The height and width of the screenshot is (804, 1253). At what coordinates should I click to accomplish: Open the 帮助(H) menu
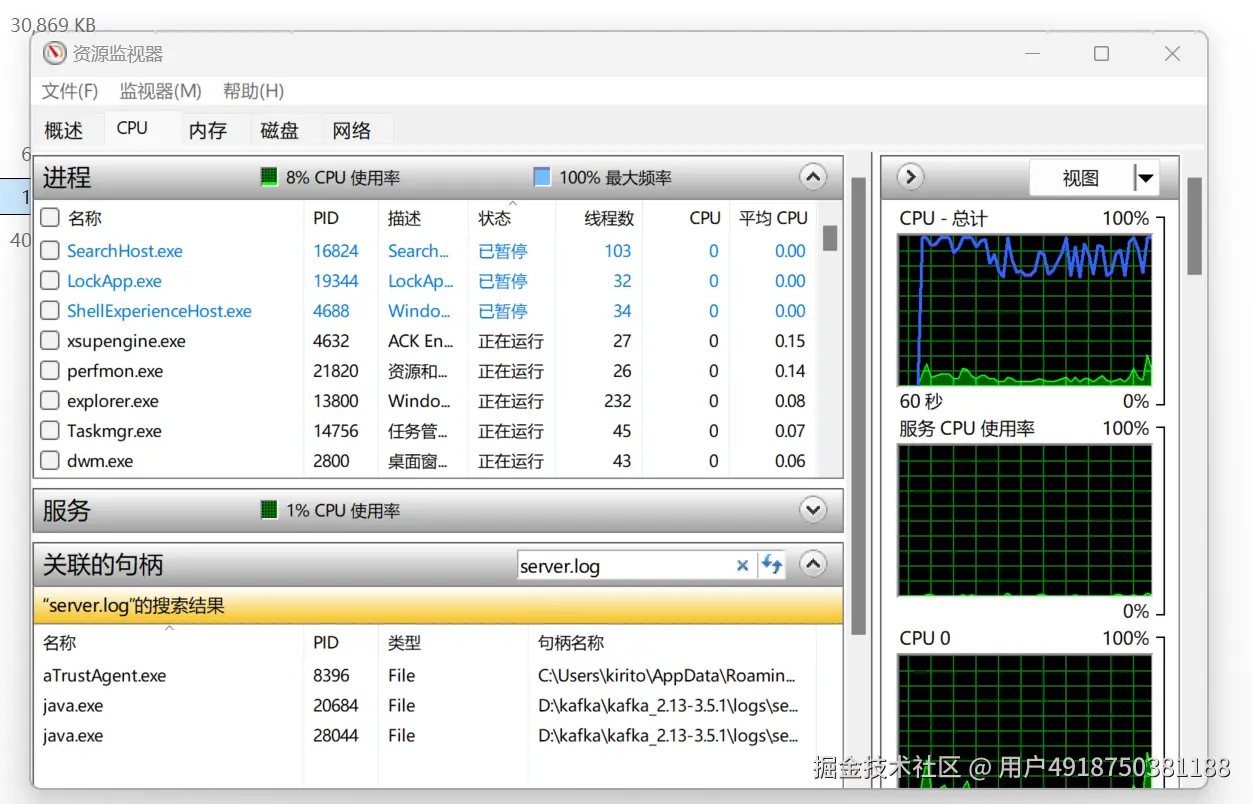point(253,91)
